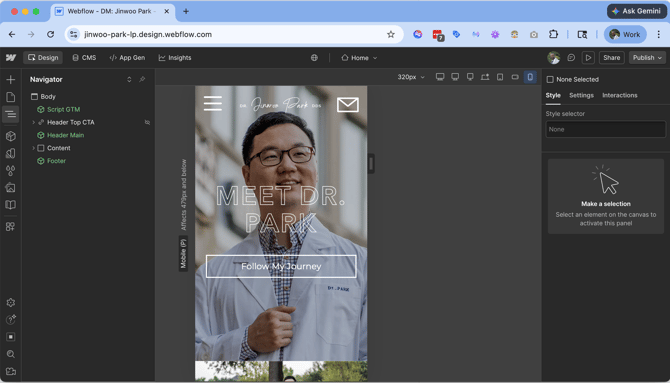The width and height of the screenshot is (670, 383).
Task: Open the comments bubble icon
Action: point(571,58)
